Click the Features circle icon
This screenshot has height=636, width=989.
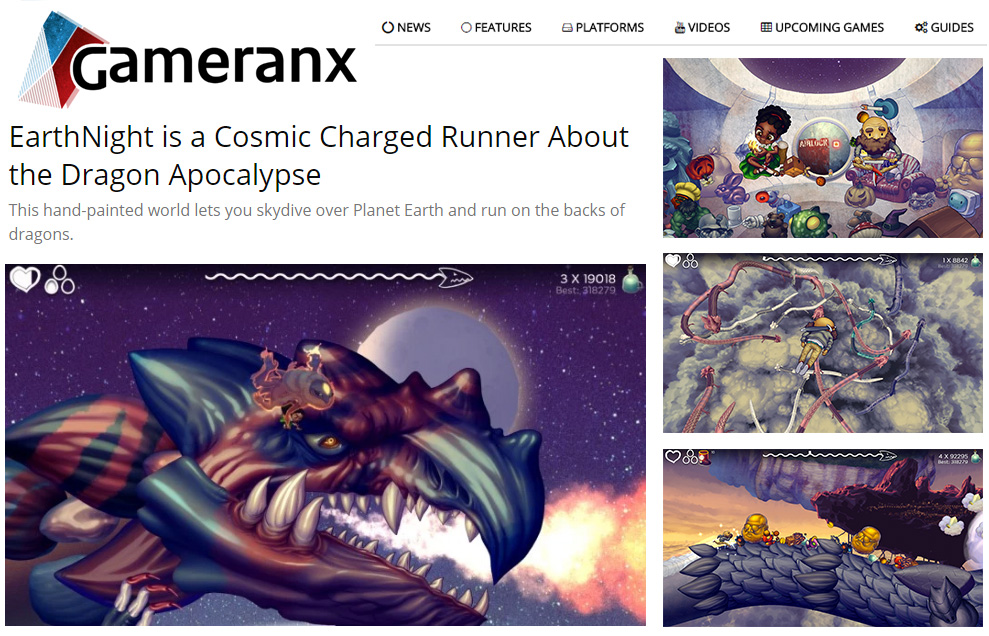466,27
